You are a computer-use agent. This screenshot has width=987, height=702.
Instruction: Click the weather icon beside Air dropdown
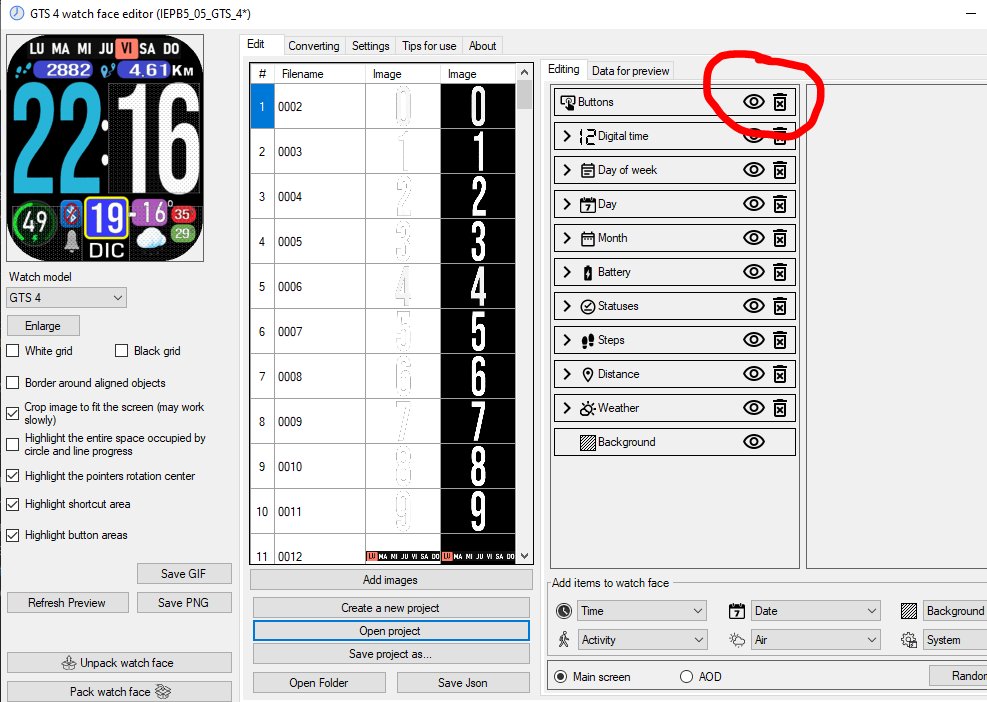point(736,640)
